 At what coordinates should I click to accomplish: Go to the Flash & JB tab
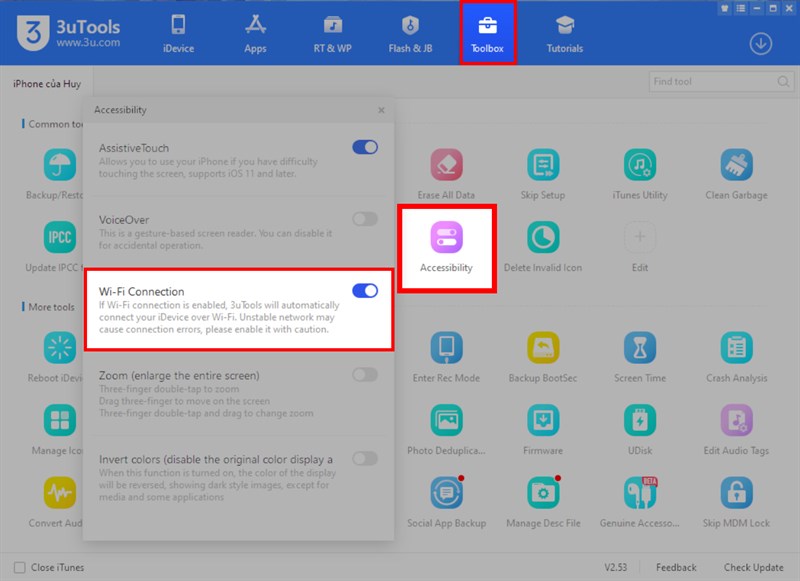409,33
